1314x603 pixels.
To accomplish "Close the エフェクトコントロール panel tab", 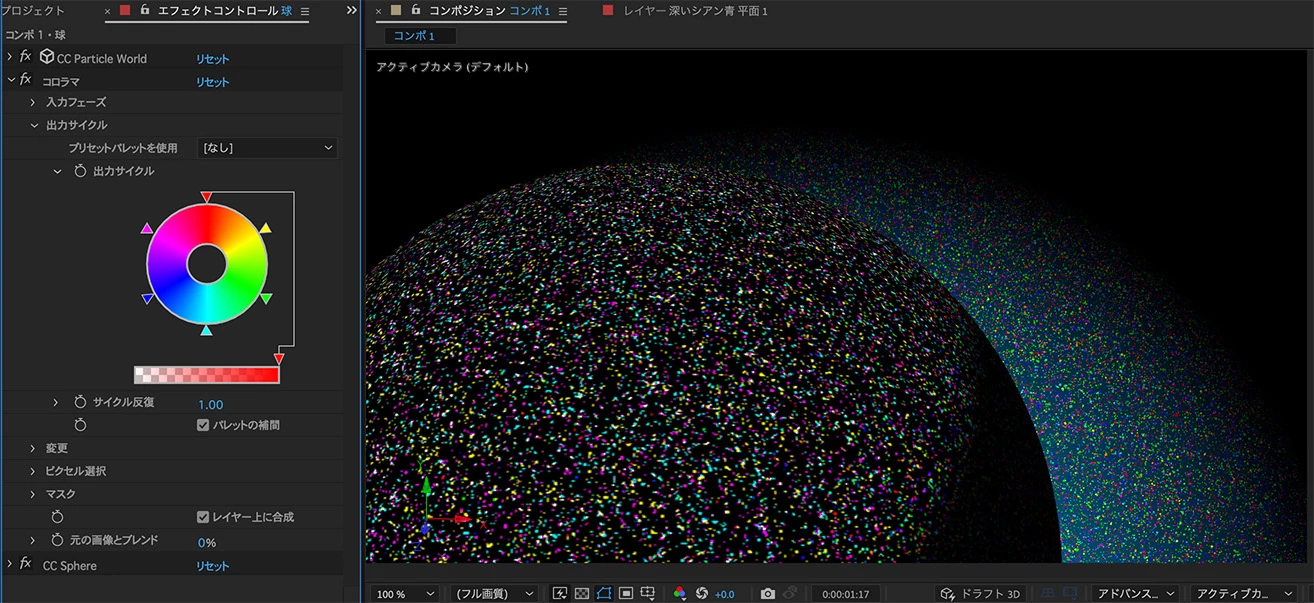I will click(x=108, y=11).
